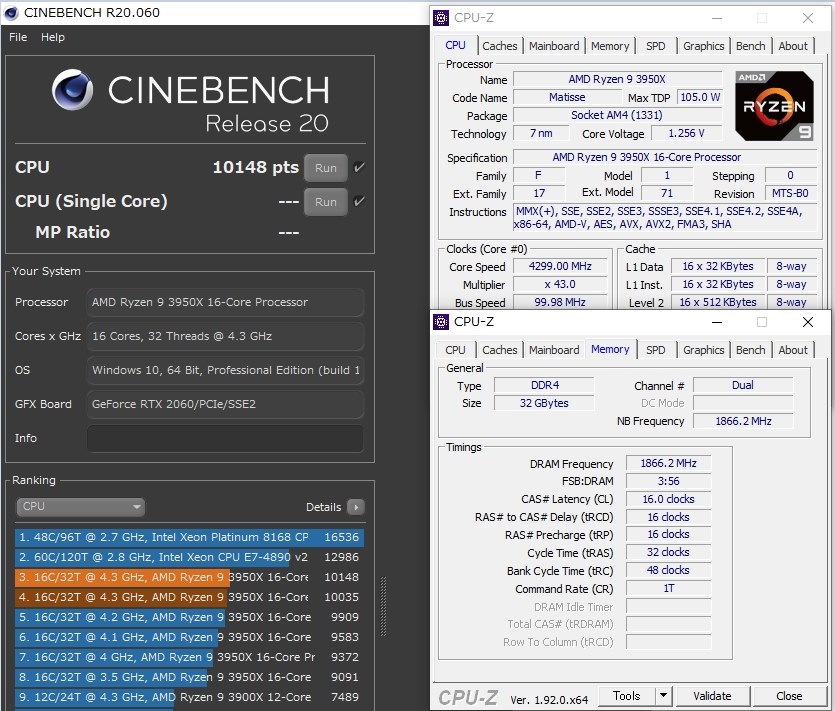Viewport: 835px width, 711px height.
Task: Select ranking entry 7 scoring 9372
Action: (x=190, y=657)
